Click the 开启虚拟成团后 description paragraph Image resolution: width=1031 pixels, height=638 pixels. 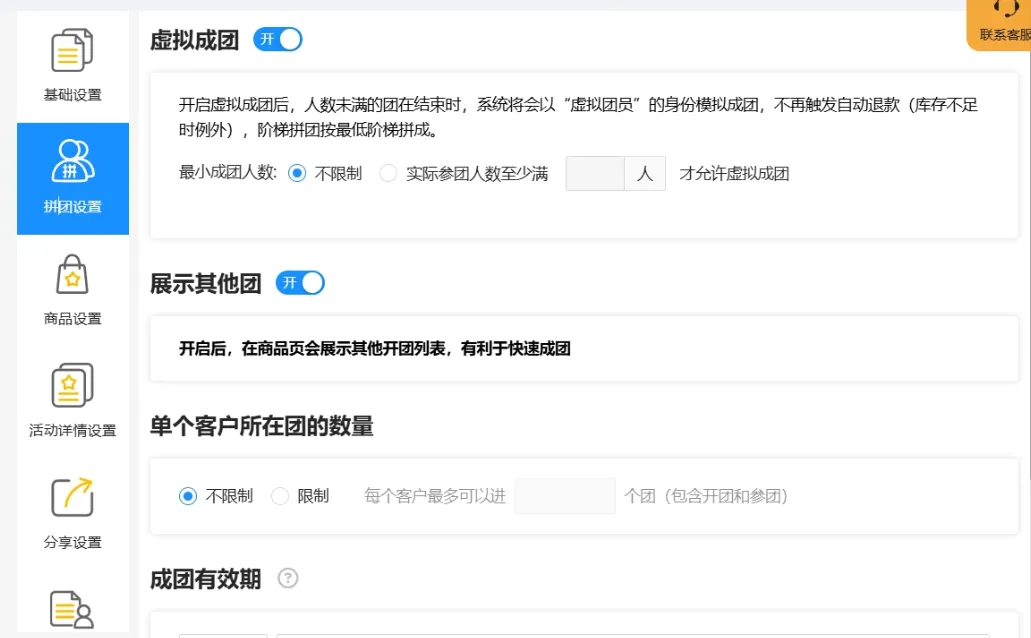tap(578, 117)
